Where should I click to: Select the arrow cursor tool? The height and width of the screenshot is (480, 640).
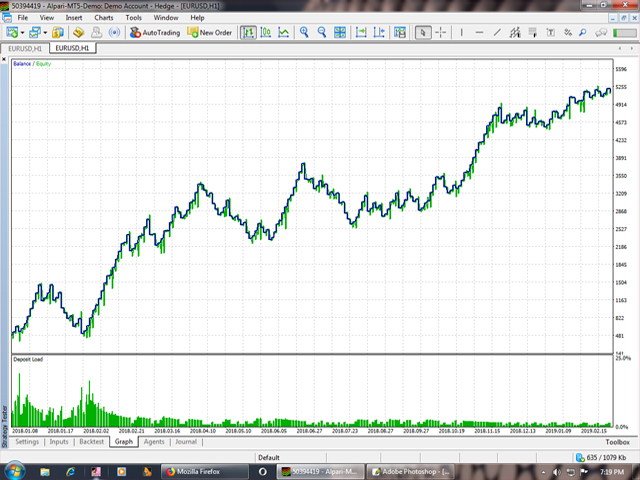coord(423,32)
